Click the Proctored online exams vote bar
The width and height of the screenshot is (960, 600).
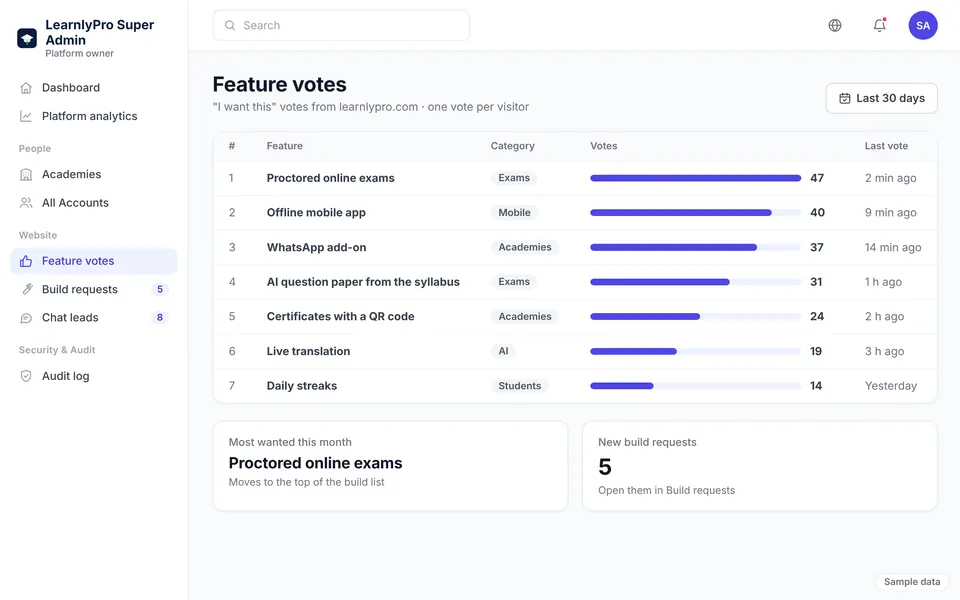click(x=696, y=178)
